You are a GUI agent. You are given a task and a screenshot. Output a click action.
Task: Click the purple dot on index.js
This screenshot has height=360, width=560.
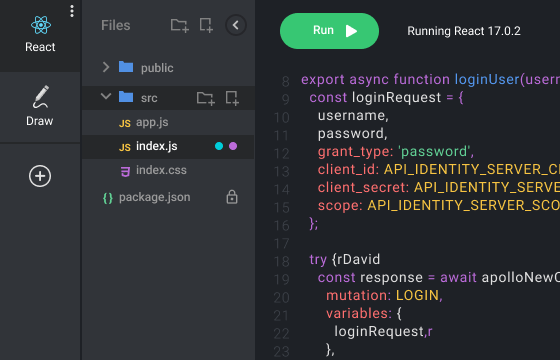233,146
